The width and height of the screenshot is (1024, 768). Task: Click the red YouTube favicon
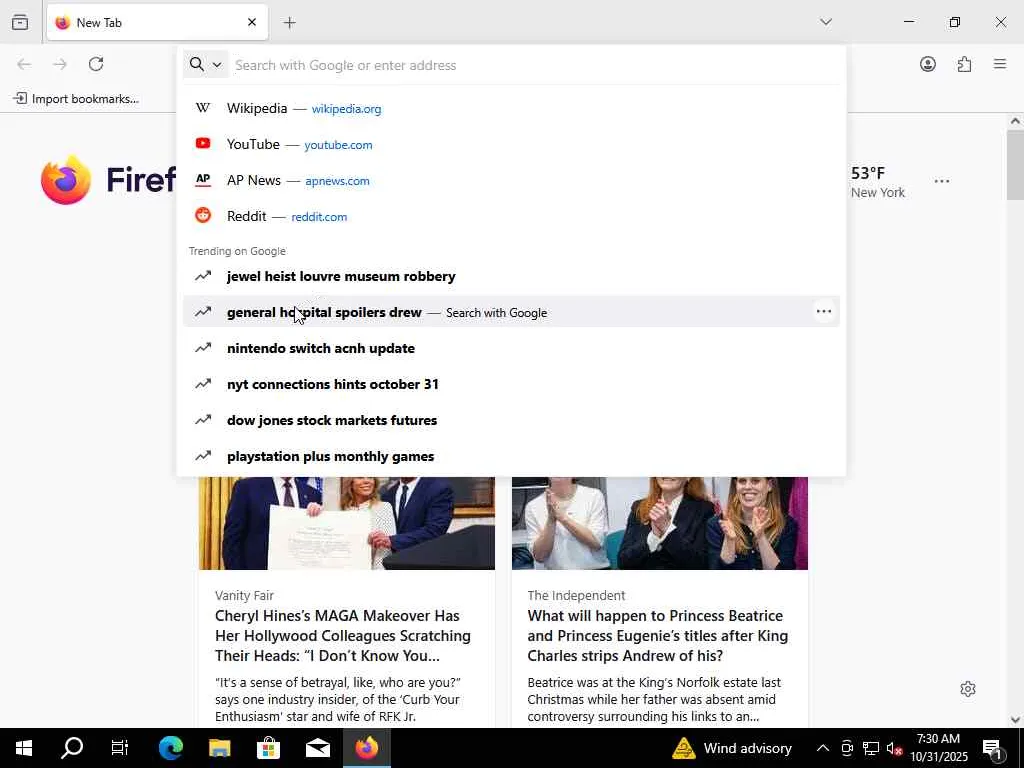(203, 143)
